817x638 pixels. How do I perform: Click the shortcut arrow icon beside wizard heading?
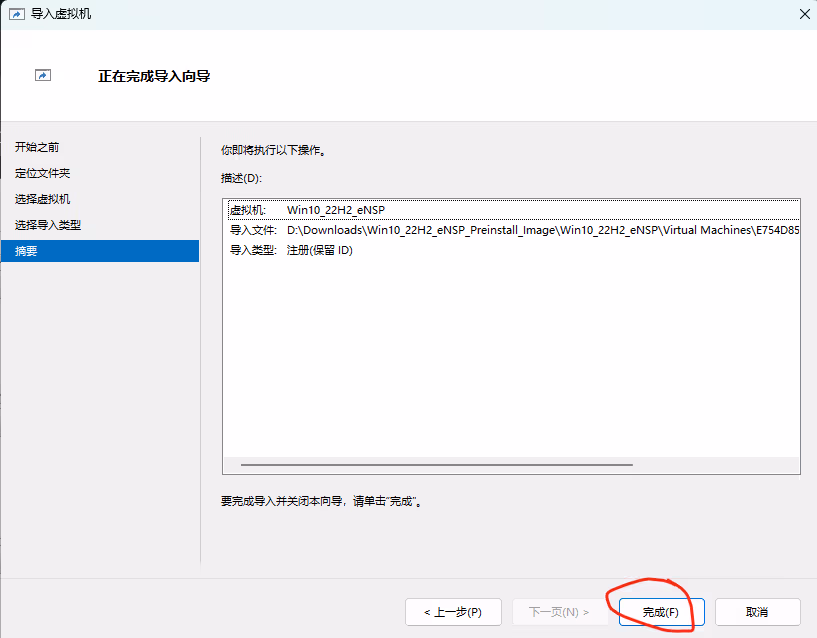(43, 75)
